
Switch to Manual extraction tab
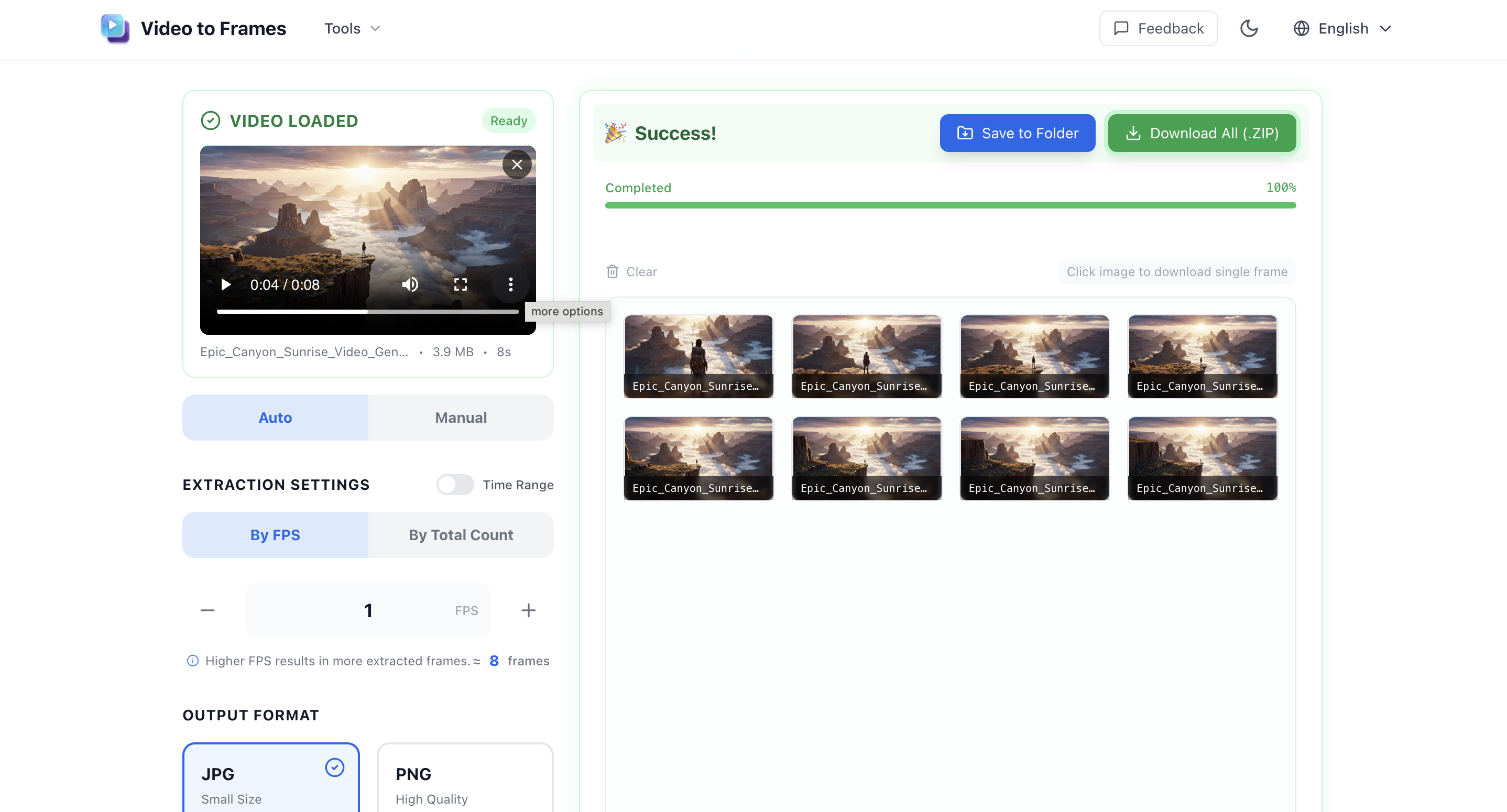point(461,418)
